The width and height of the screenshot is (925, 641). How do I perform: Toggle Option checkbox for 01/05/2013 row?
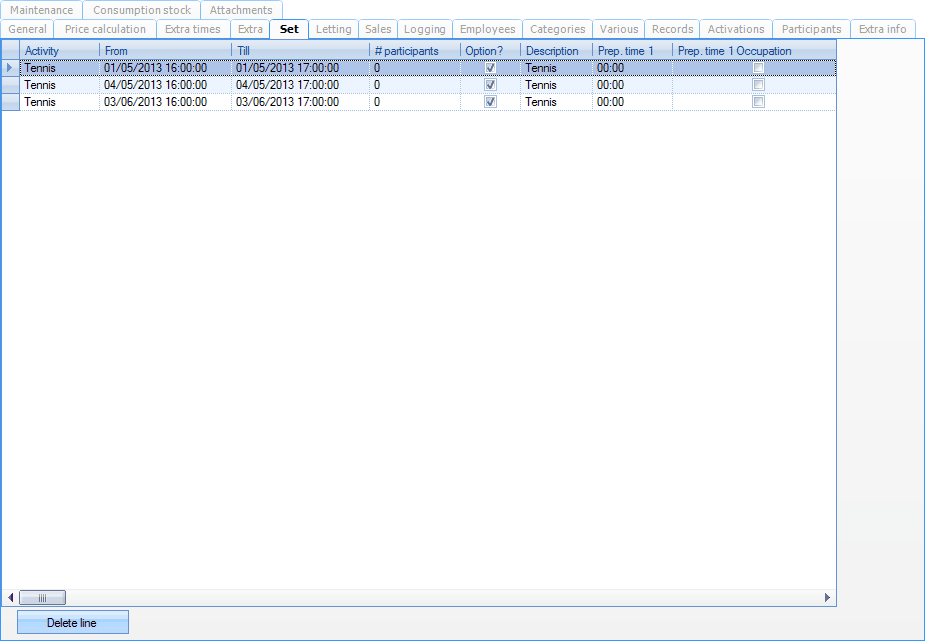click(490, 68)
